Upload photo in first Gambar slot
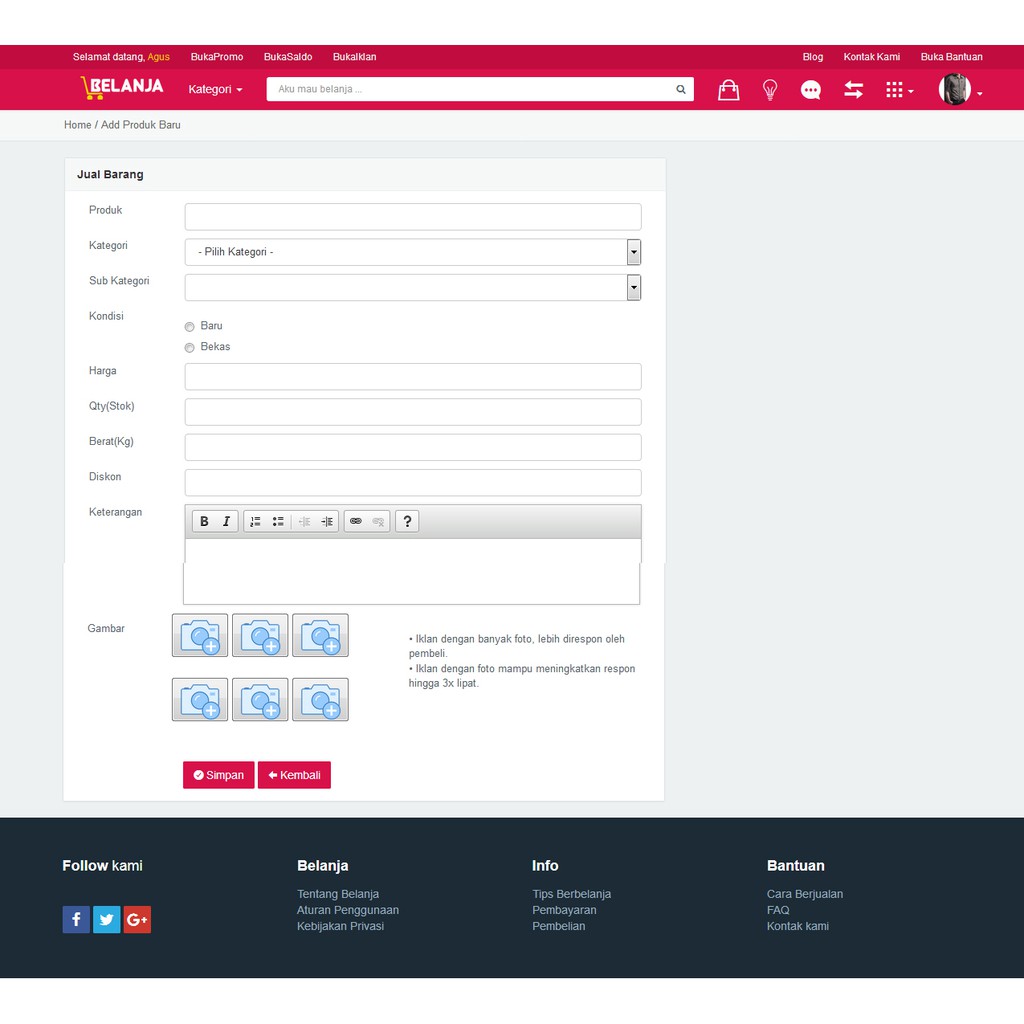Viewport: 1024px width, 1024px height. click(x=200, y=635)
